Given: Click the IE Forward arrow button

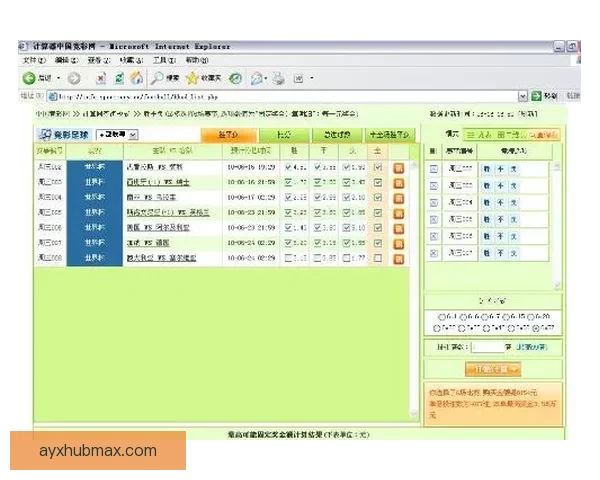Looking at the screenshot, I should pyautogui.click(x=74, y=78).
